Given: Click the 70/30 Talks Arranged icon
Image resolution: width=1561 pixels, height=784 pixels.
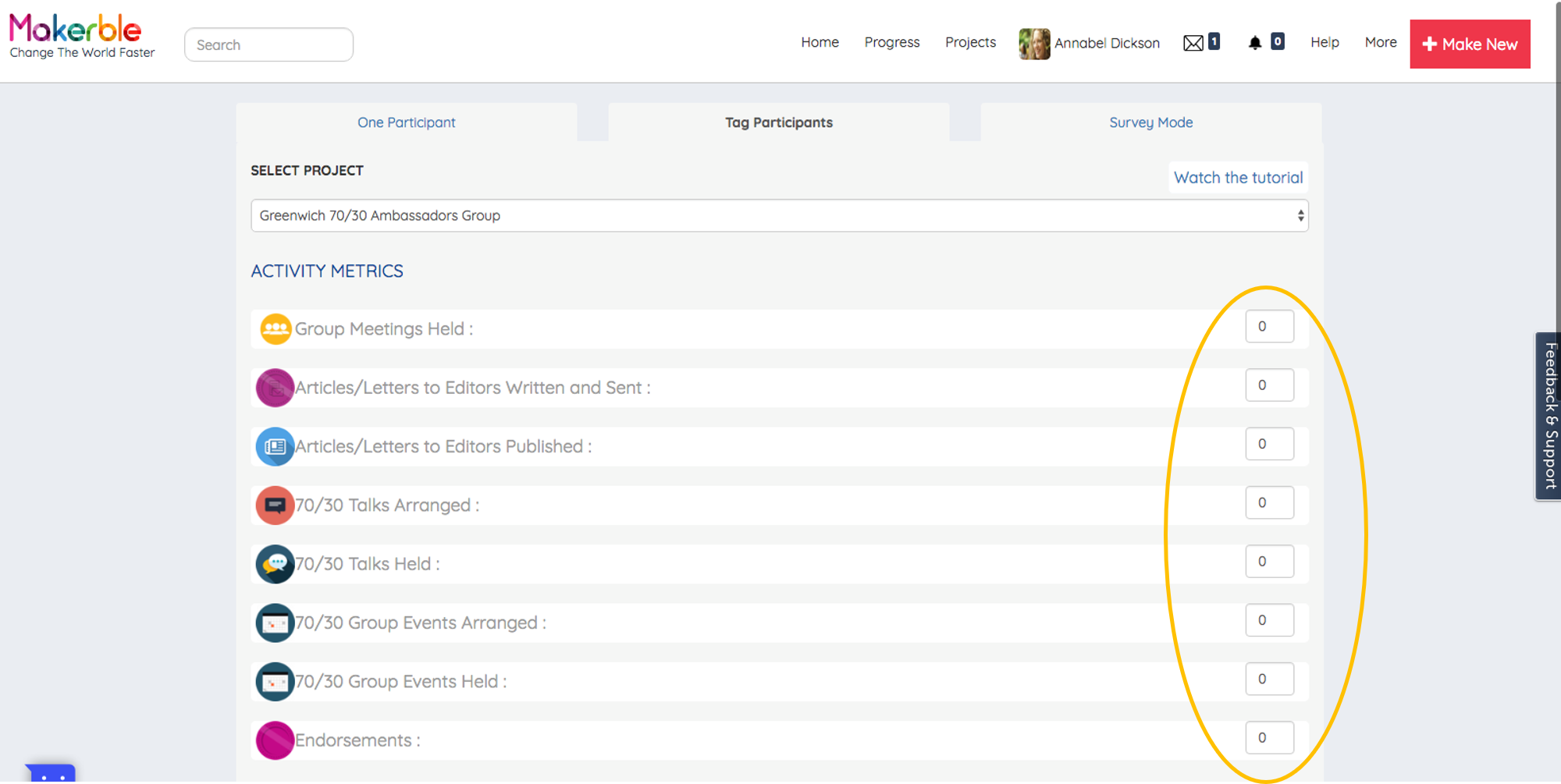Looking at the screenshot, I should (x=275, y=506).
